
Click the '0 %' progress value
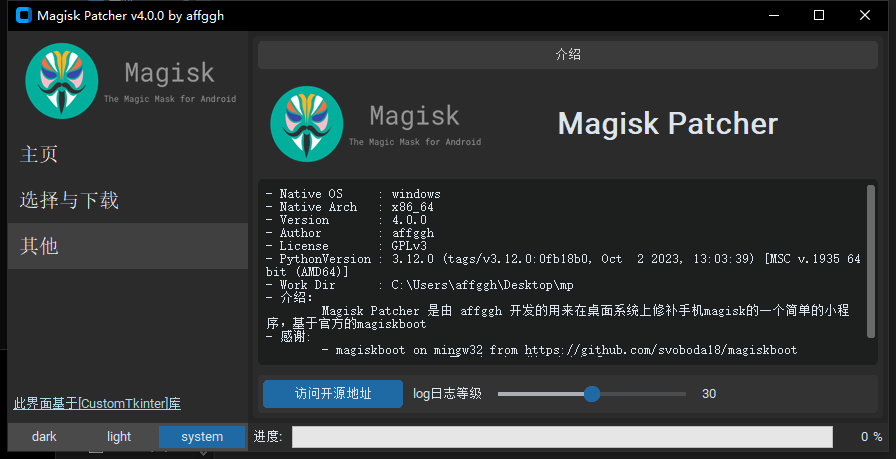coord(871,437)
